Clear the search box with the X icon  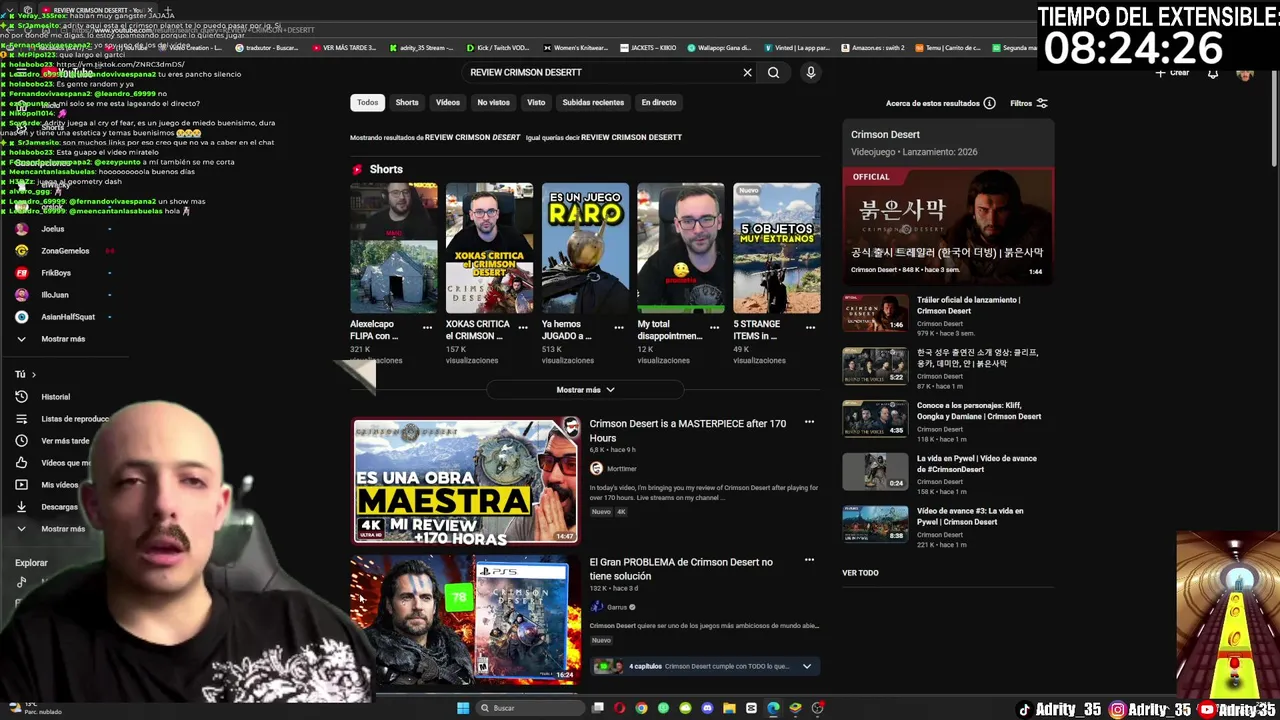click(747, 72)
